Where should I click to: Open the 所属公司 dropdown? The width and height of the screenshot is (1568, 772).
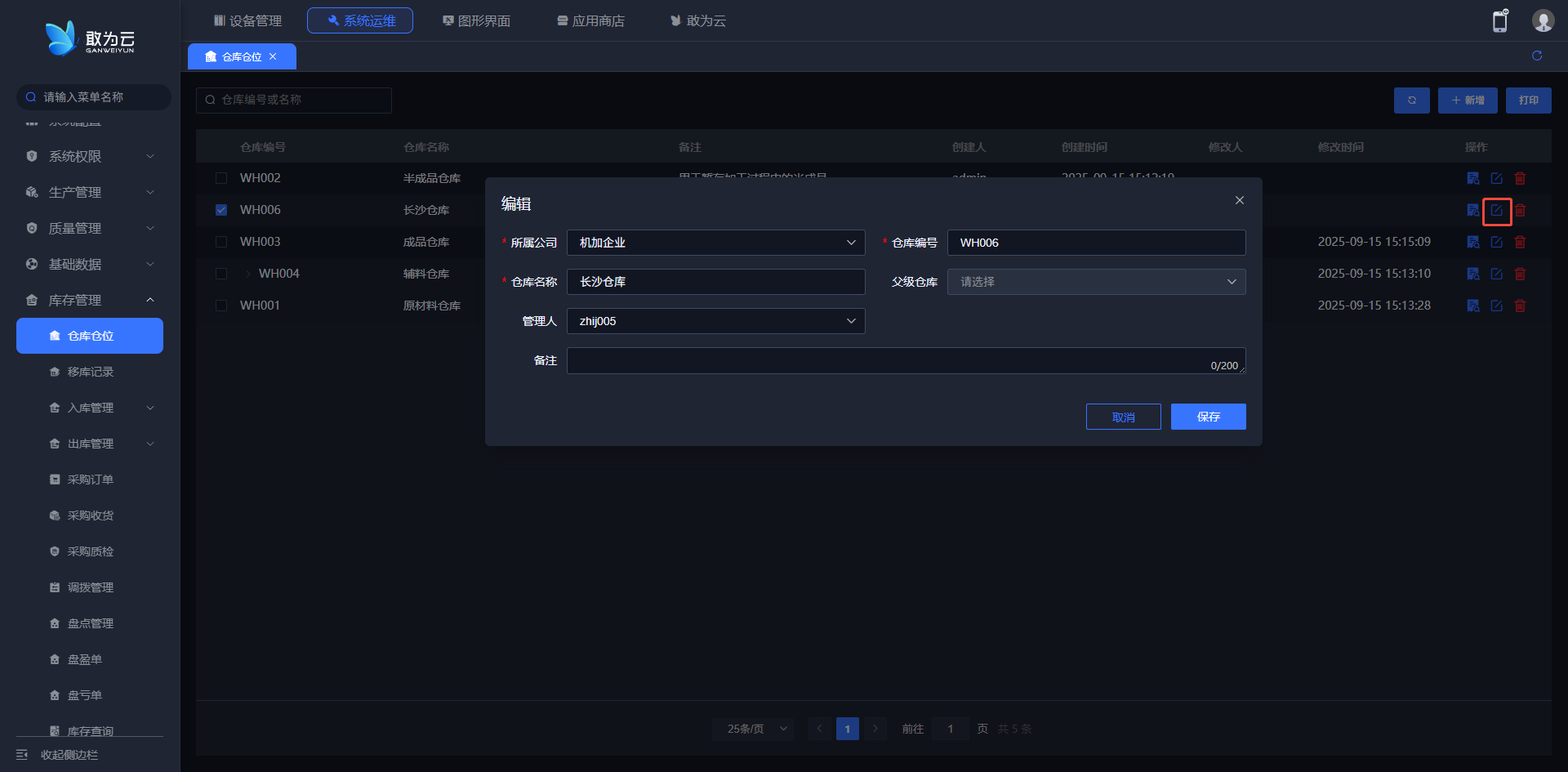(x=715, y=243)
